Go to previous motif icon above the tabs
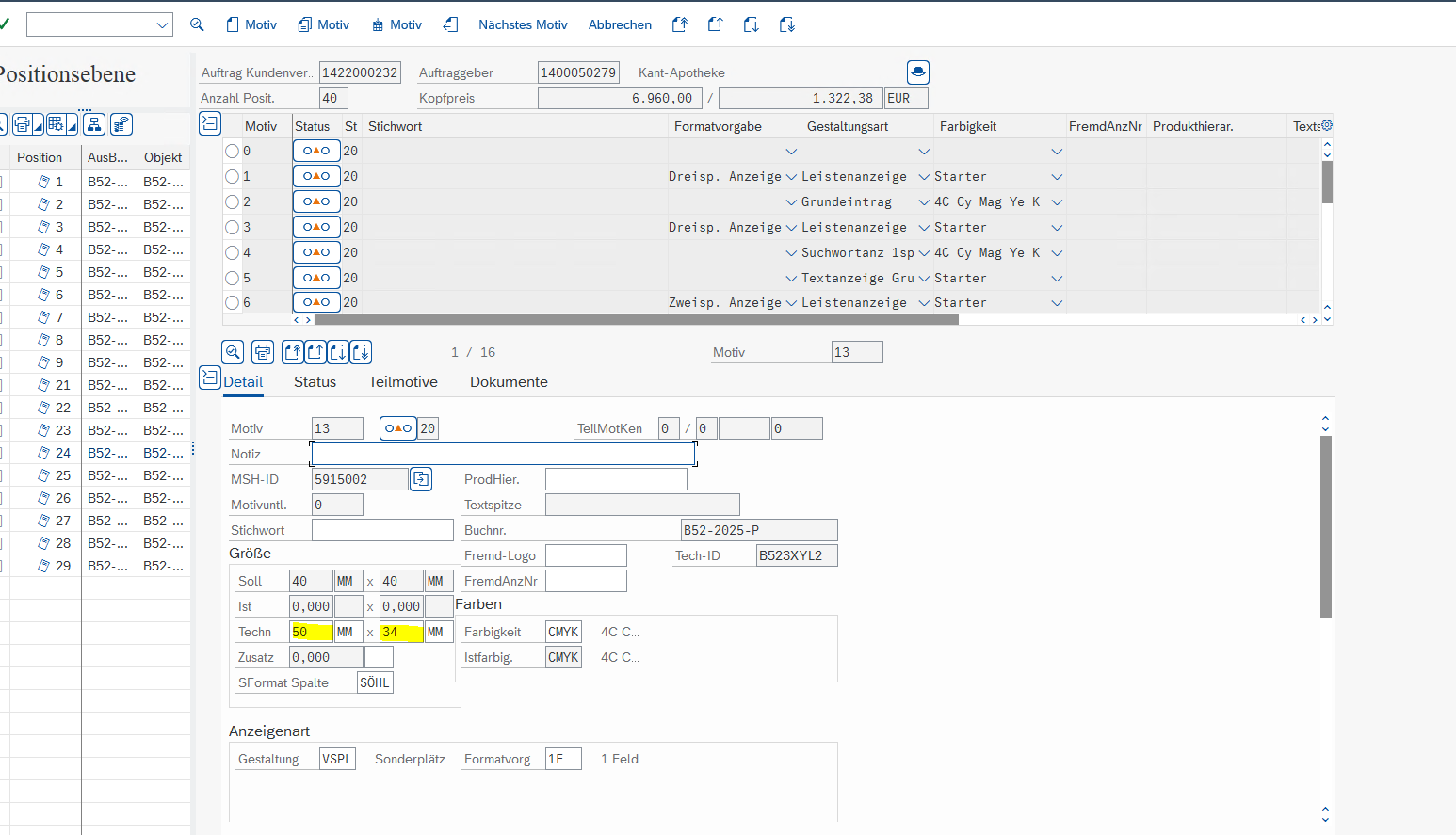The image size is (1456, 835). click(315, 352)
